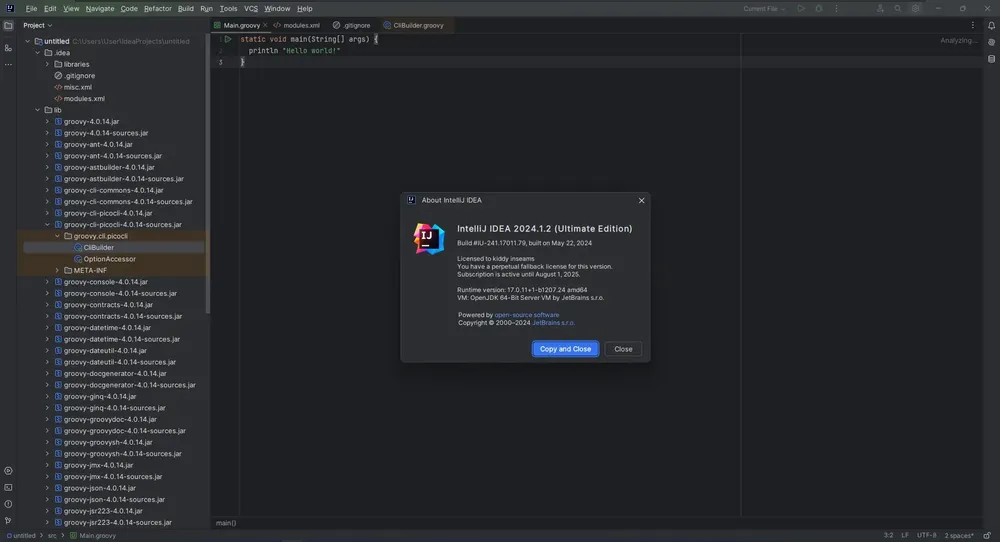The height and width of the screenshot is (542, 1000).
Task: Toggle read-only lock icon in status bar
Action: (x=987, y=536)
